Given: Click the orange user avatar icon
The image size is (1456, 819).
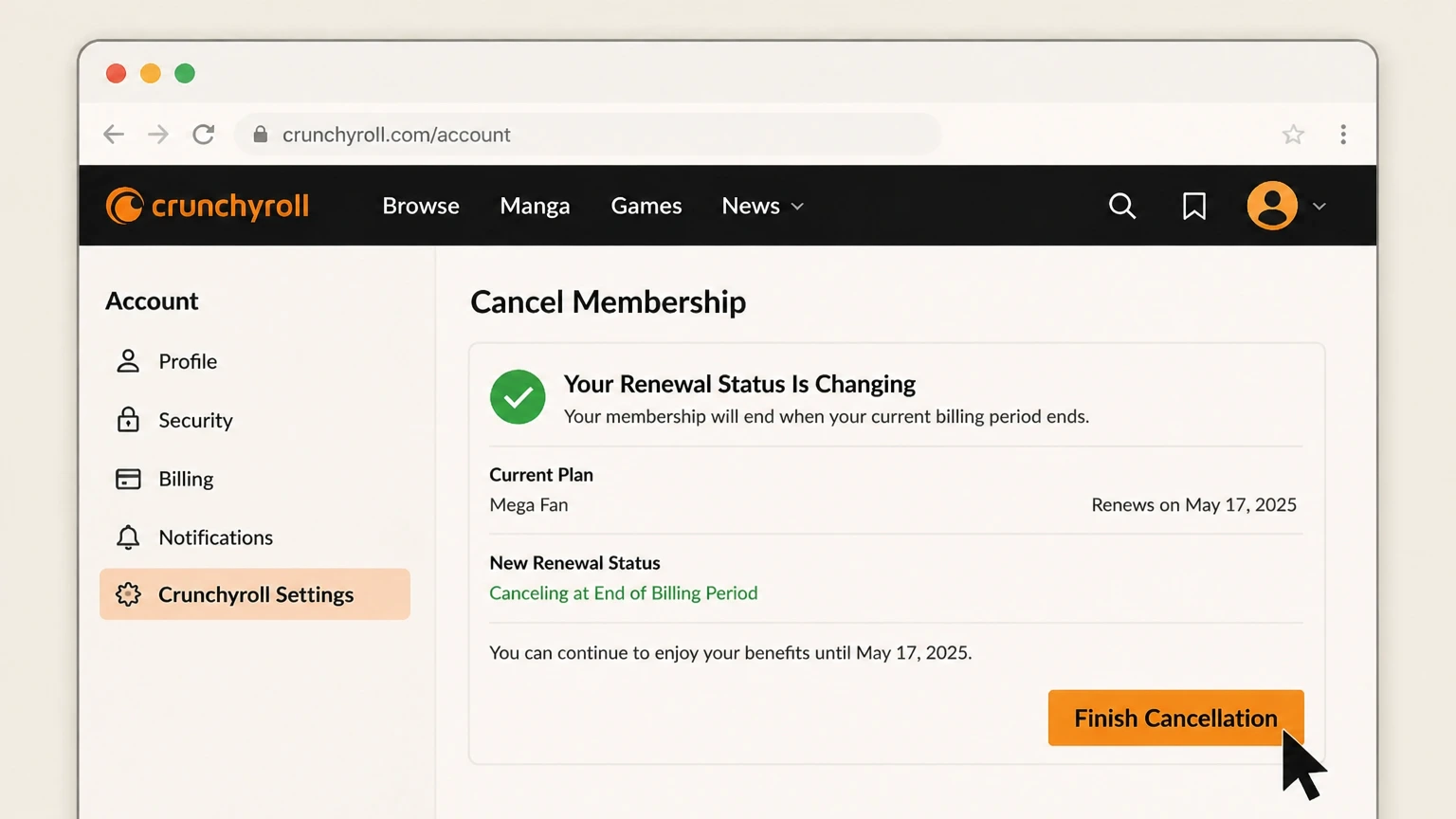Looking at the screenshot, I should coord(1272,206).
